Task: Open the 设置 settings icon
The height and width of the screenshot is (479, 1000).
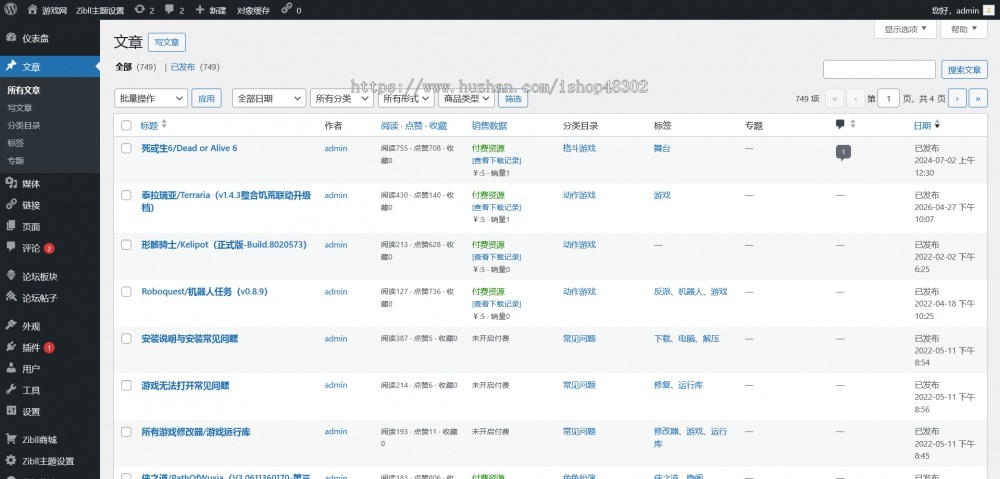Action: (x=11, y=411)
